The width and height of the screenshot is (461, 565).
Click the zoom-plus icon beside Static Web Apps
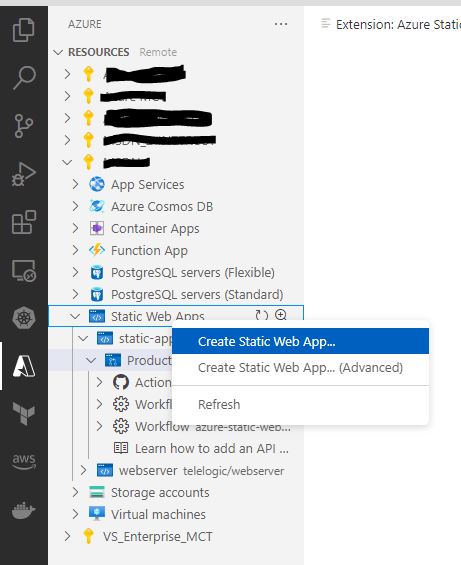[281, 315]
